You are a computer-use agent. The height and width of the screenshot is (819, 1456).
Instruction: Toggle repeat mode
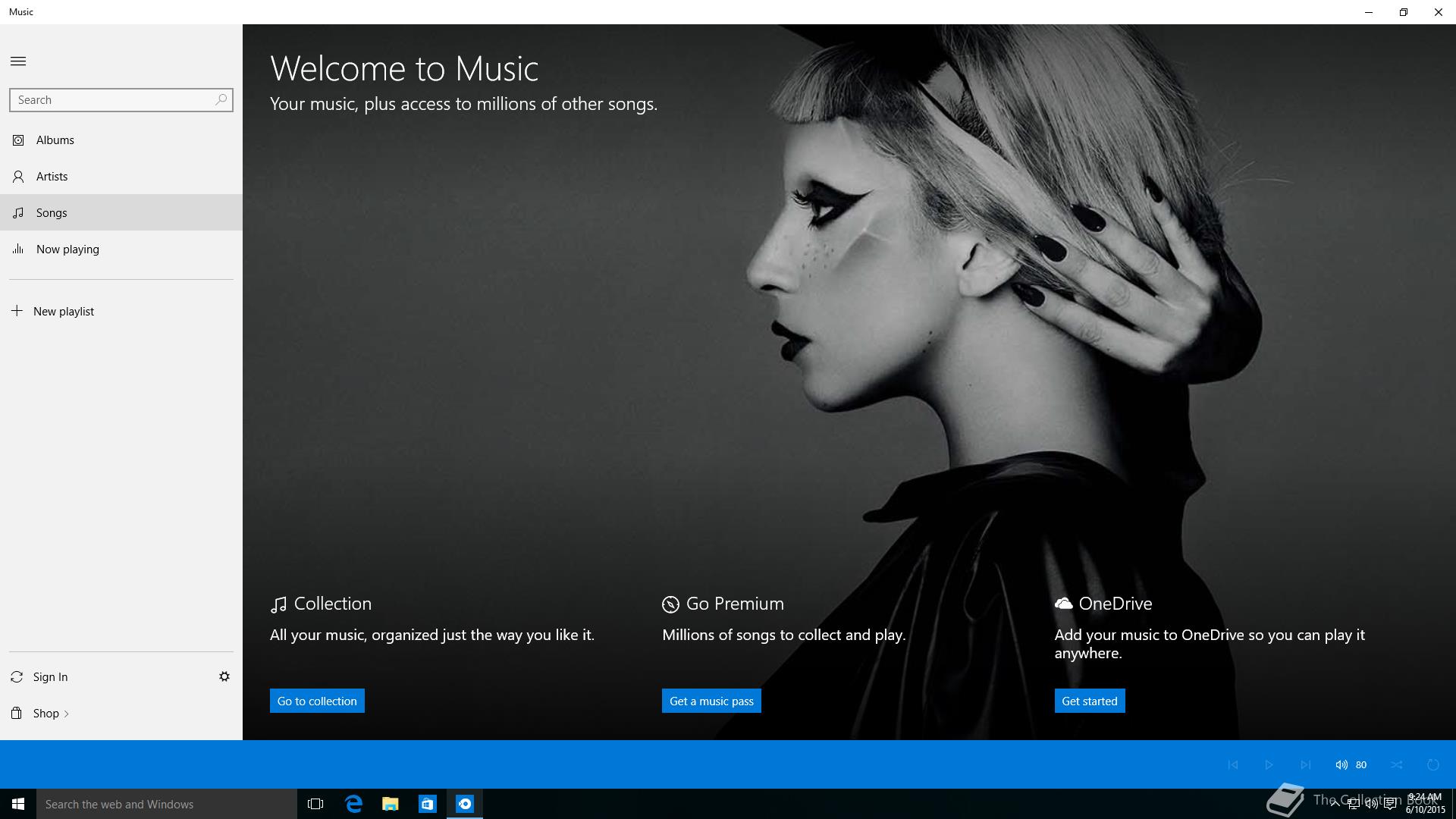tap(1433, 764)
